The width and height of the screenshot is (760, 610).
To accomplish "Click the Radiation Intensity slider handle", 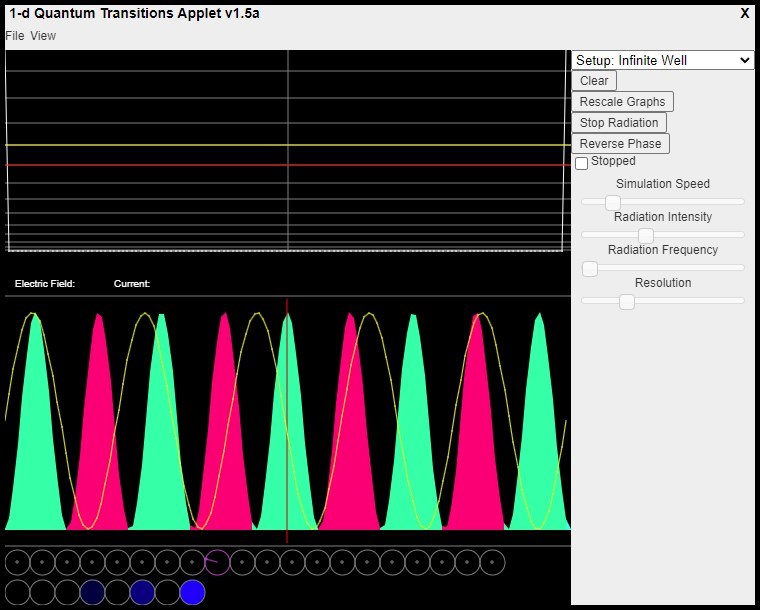I will coord(646,235).
